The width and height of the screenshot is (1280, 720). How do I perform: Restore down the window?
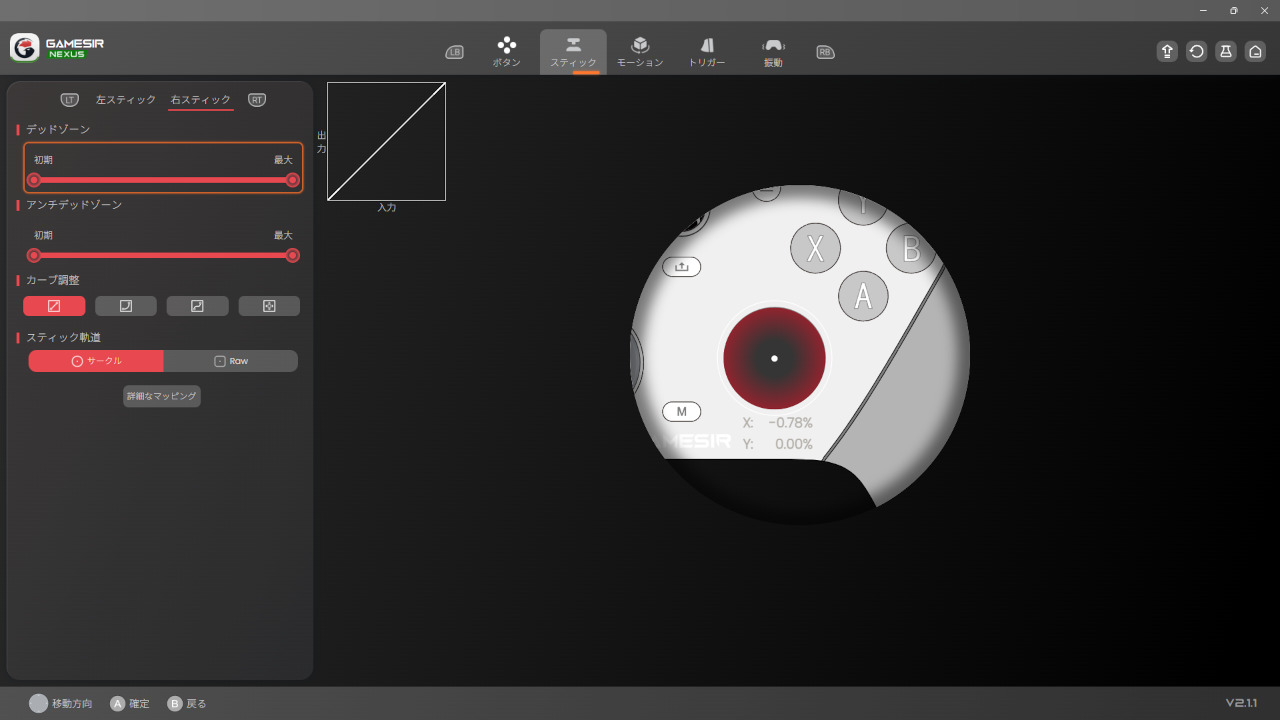click(1233, 10)
